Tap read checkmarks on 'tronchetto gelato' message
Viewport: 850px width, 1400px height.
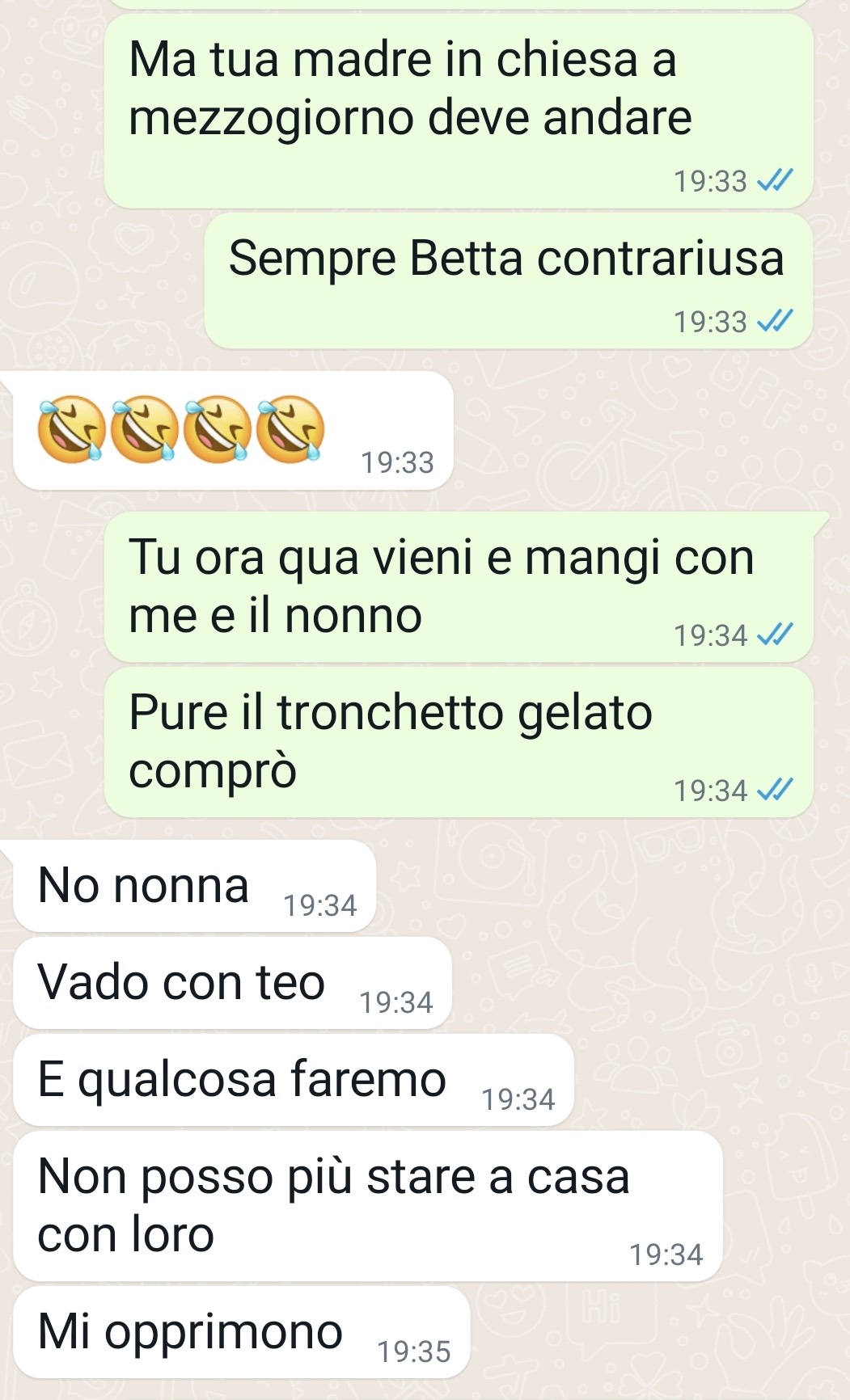click(x=775, y=790)
